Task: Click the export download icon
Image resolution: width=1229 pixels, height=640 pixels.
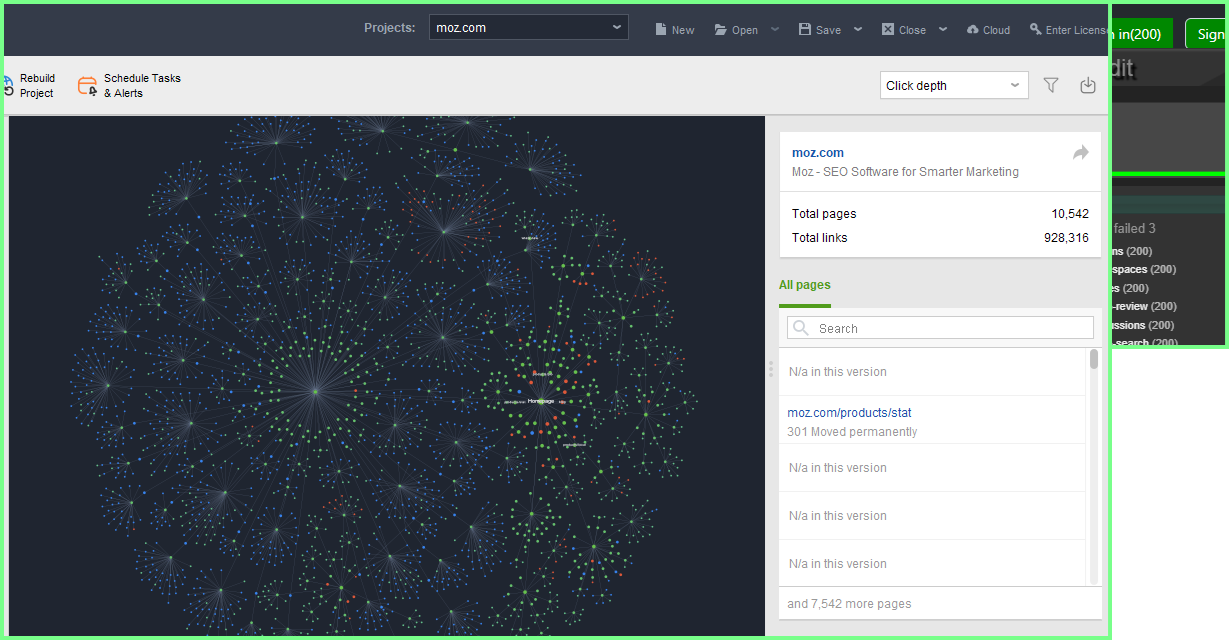Action: click(1088, 86)
